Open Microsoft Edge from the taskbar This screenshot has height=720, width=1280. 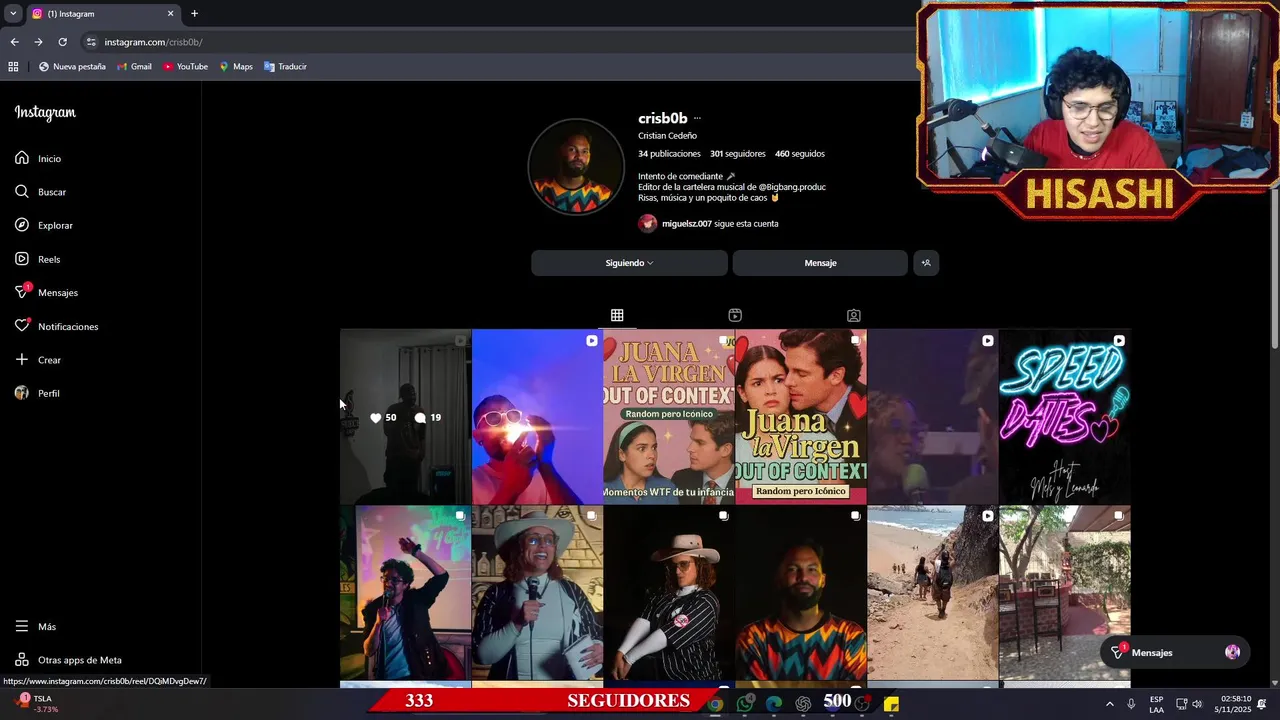pos(774,704)
